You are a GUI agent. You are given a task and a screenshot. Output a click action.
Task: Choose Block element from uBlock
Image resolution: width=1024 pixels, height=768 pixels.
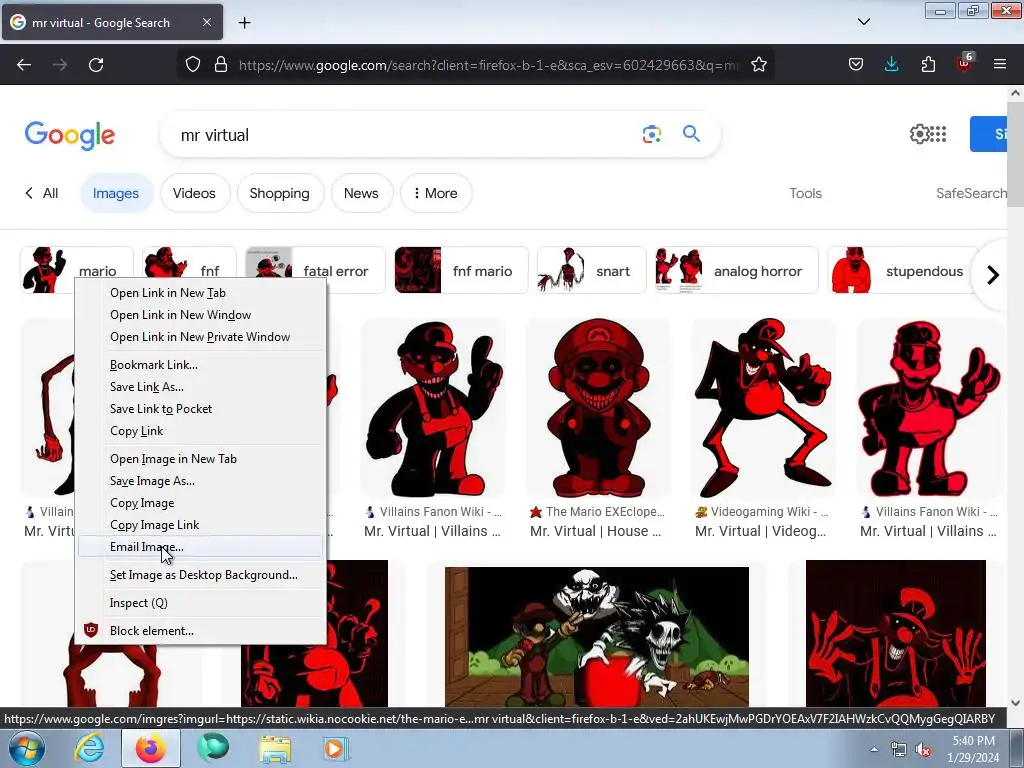200,631
